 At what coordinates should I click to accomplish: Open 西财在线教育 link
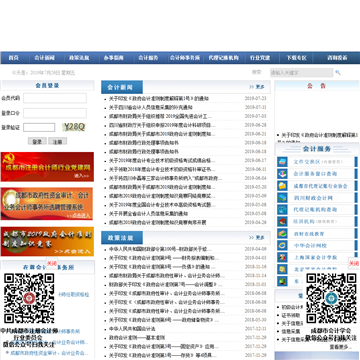[x=309, y=234]
